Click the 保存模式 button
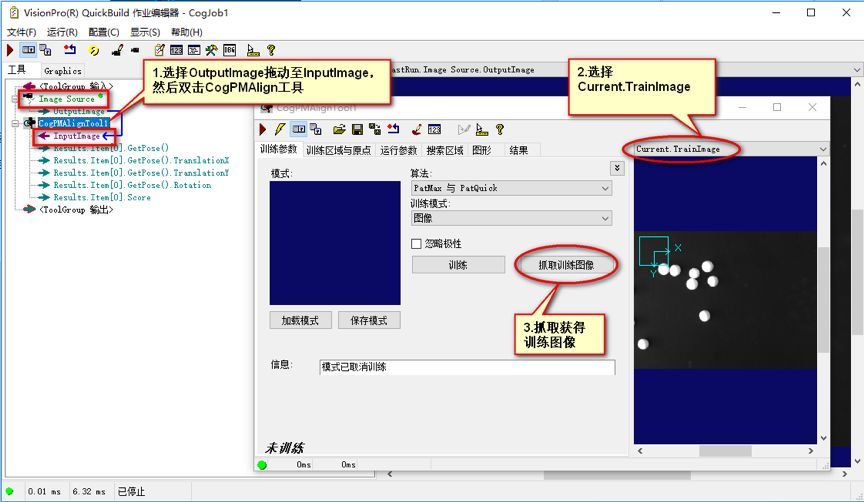 (369, 320)
